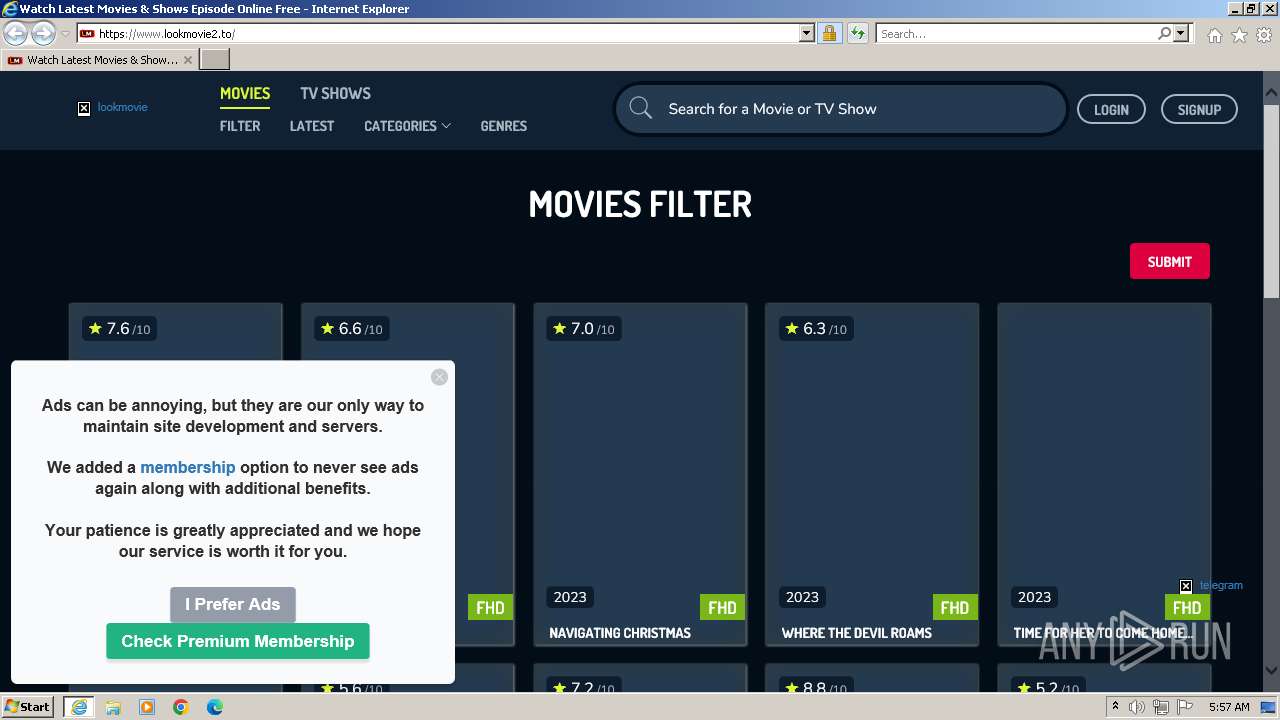1280x720 pixels.
Task: Open Time For Her To Come Home card
Action: click(1104, 474)
